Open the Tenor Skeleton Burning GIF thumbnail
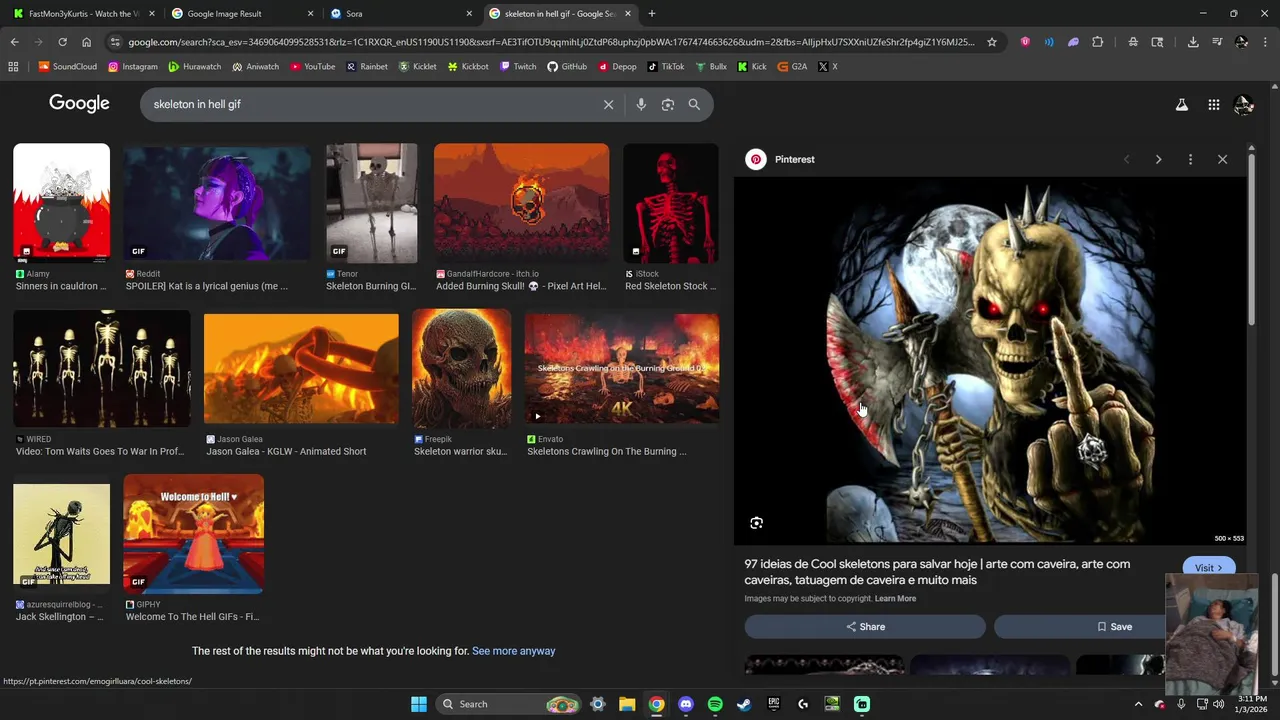The image size is (1280, 720). (x=371, y=203)
